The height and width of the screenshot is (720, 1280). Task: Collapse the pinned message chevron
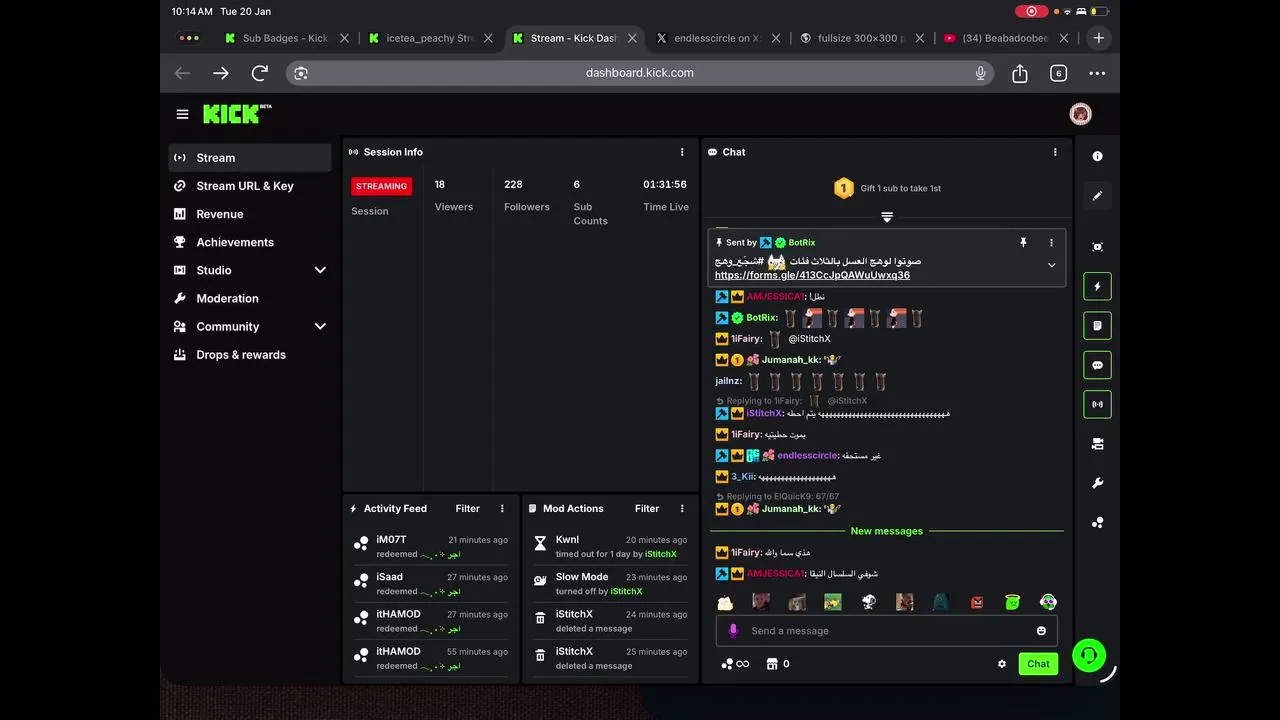[1051, 265]
